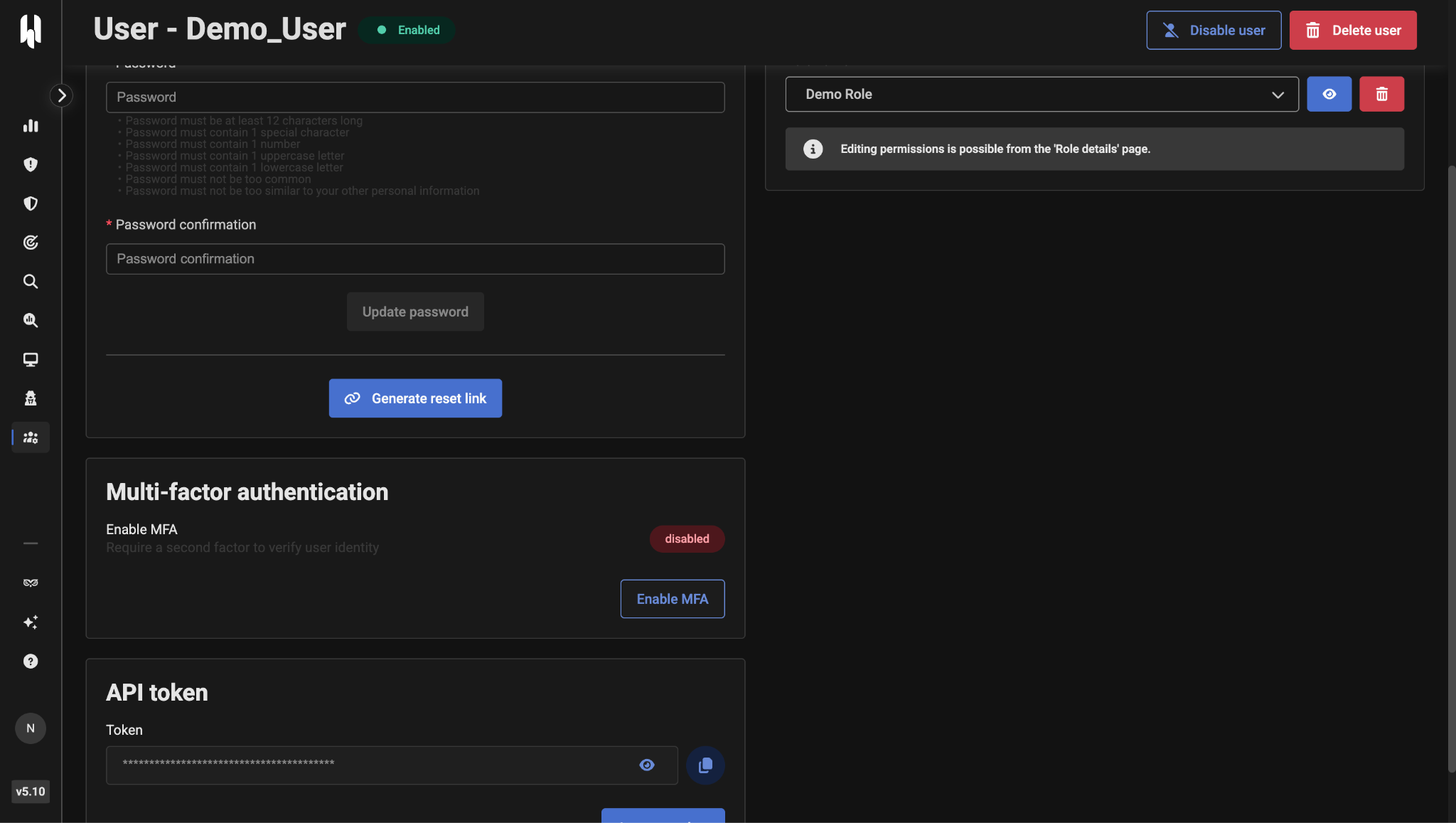This screenshot has width=1456, height=823.
Task: Click the 'Multi-factor authentication' heading
Action: tap(247, 492)
